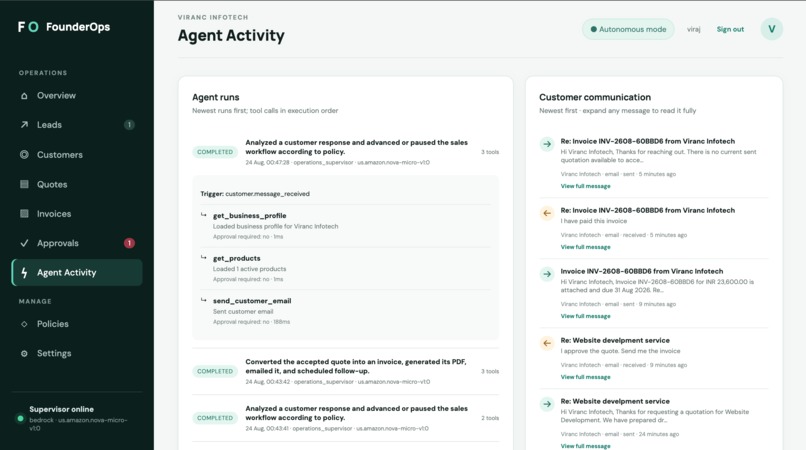Click the red Approvals count badge

(129, 243)
